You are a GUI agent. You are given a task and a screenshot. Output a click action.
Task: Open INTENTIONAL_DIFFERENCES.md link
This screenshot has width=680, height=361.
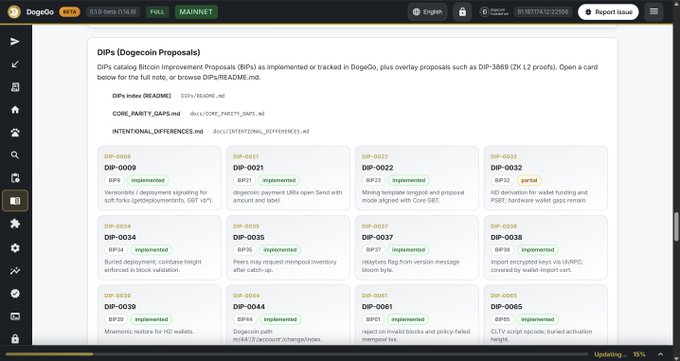(157, 131)
